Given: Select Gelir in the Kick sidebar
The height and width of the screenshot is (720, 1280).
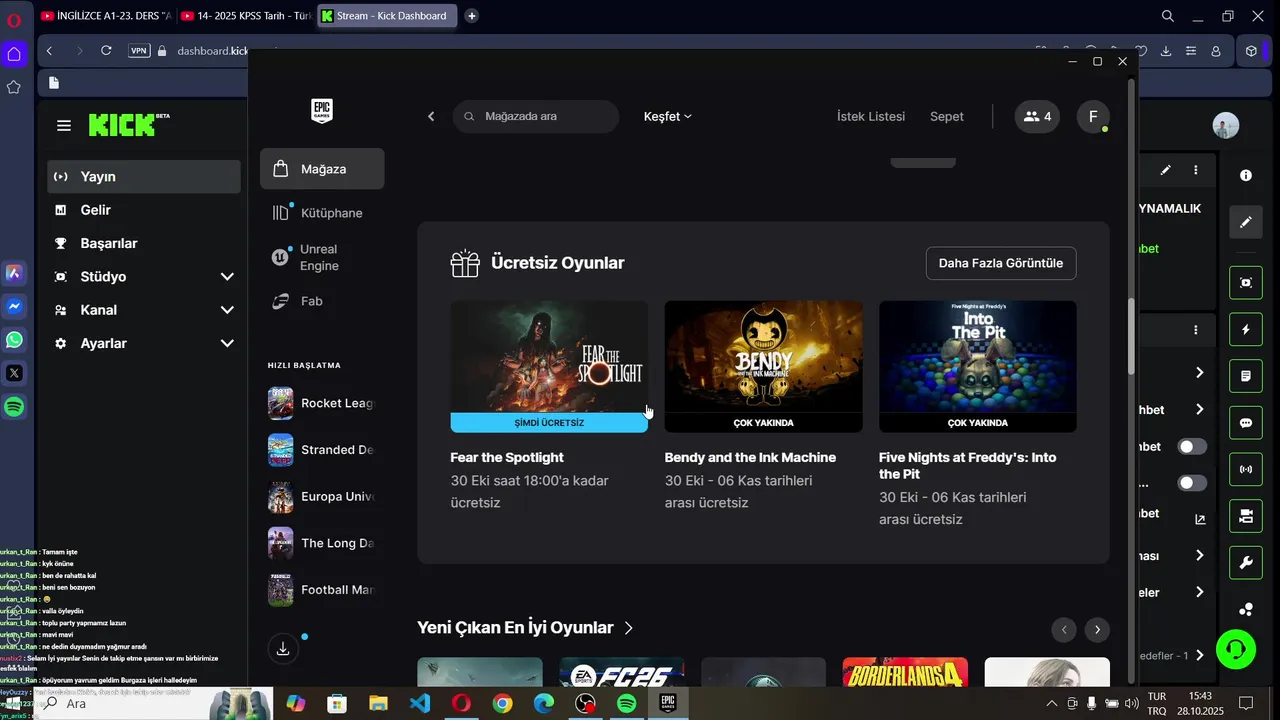Looking at the screenshot, I should pyautogui.click(x=144, y=210).
